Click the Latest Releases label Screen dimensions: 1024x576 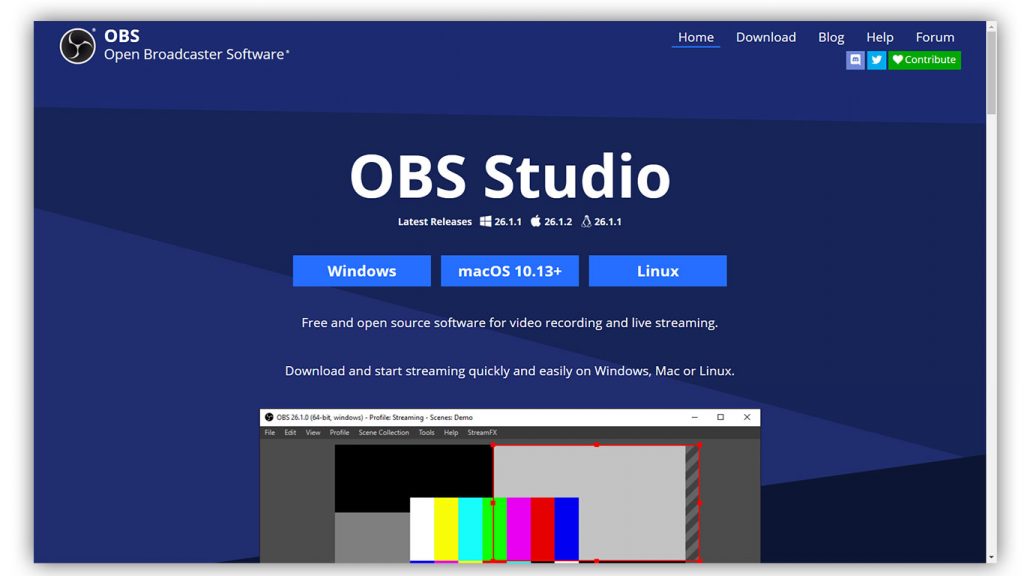click(434, 221)
